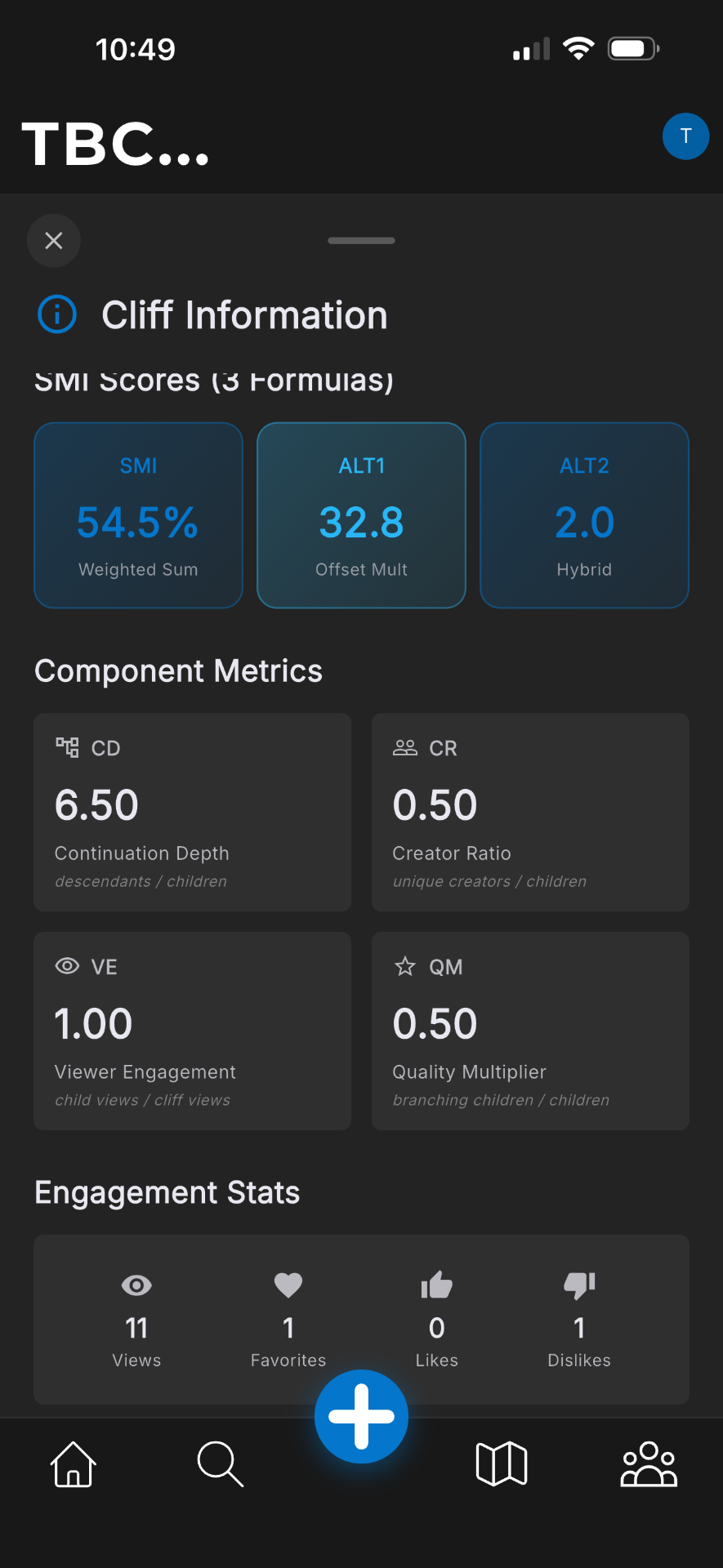Open the CR Creator Ratio card
The width and height of the screenshot is (723, 1568).
(530, 813)
